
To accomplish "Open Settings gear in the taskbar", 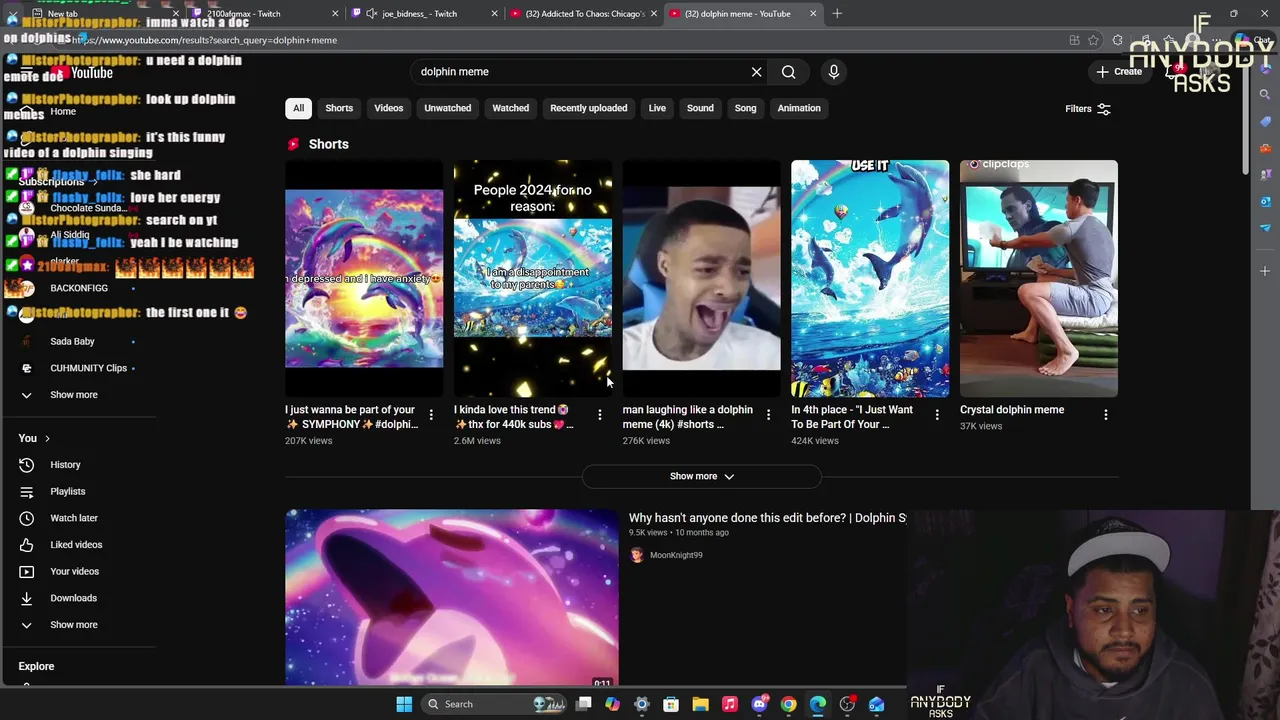I will click(642, 704).
